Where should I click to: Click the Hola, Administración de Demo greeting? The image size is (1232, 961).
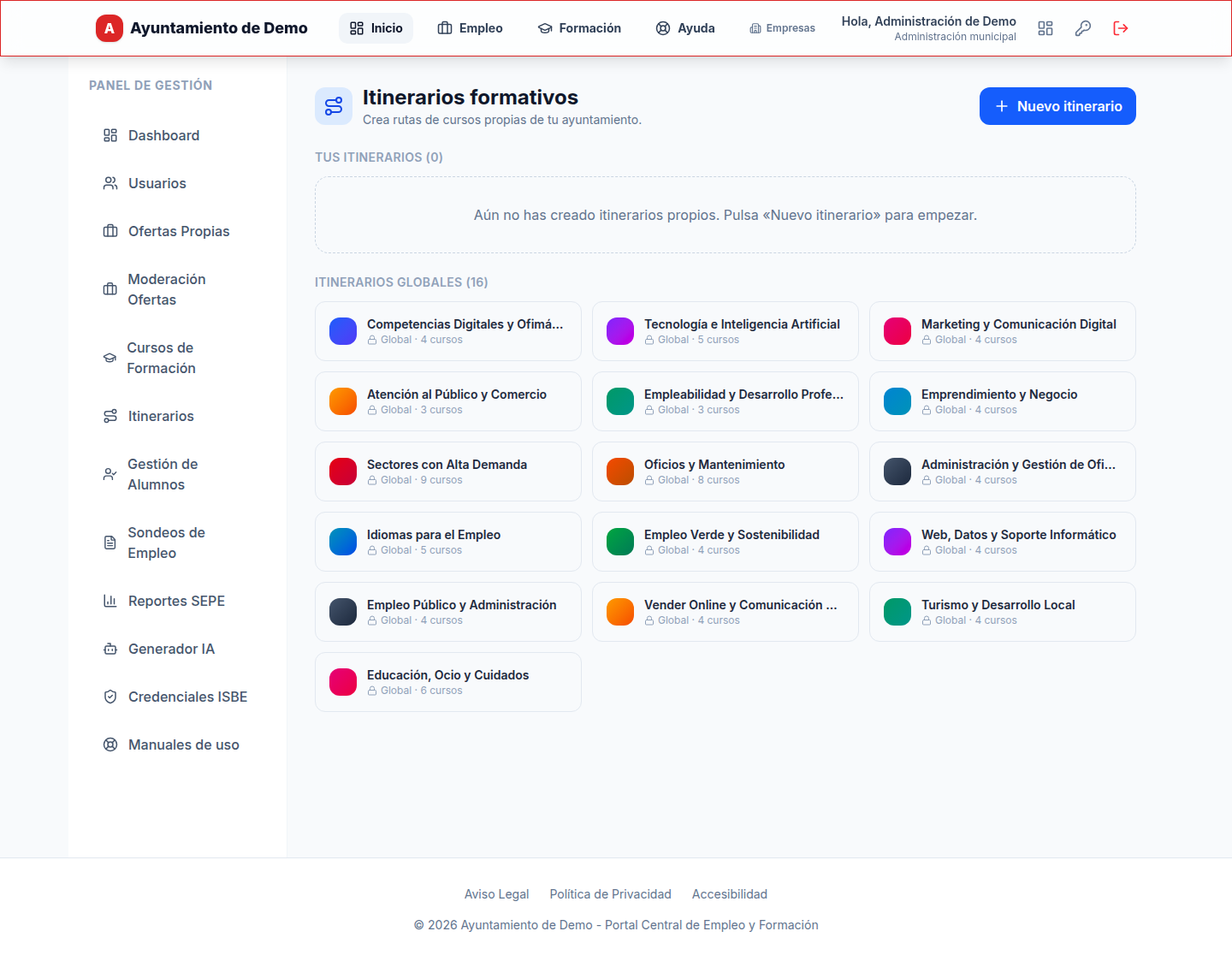tap(929, 21)
